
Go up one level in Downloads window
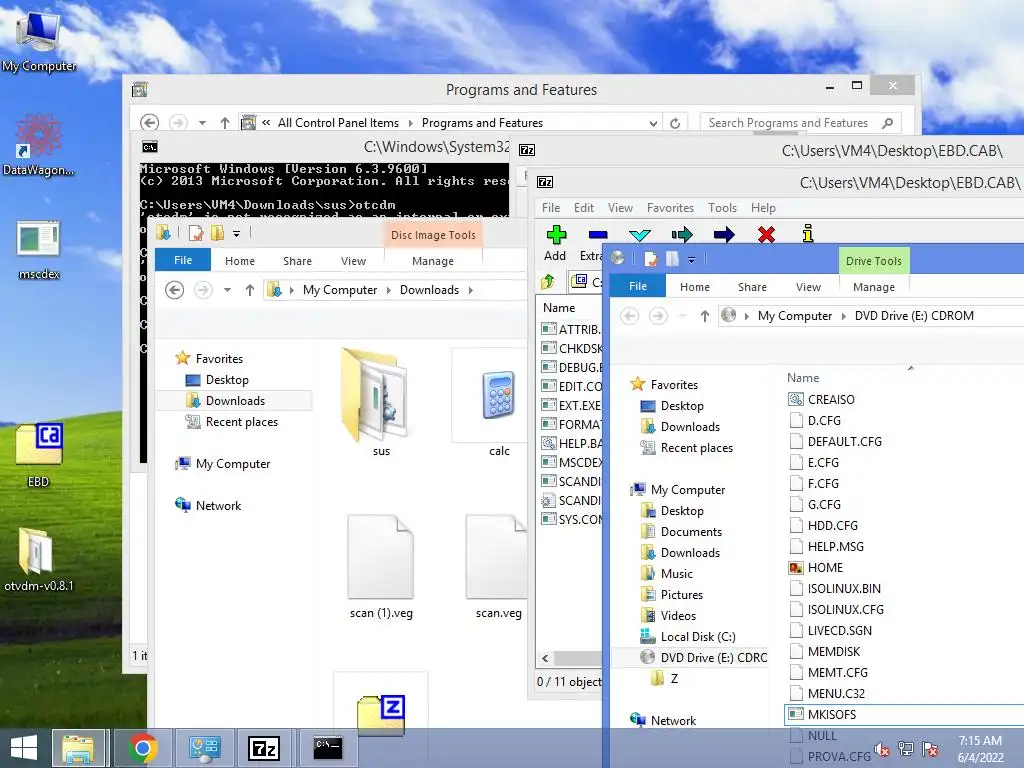click(x=249, y=290)
